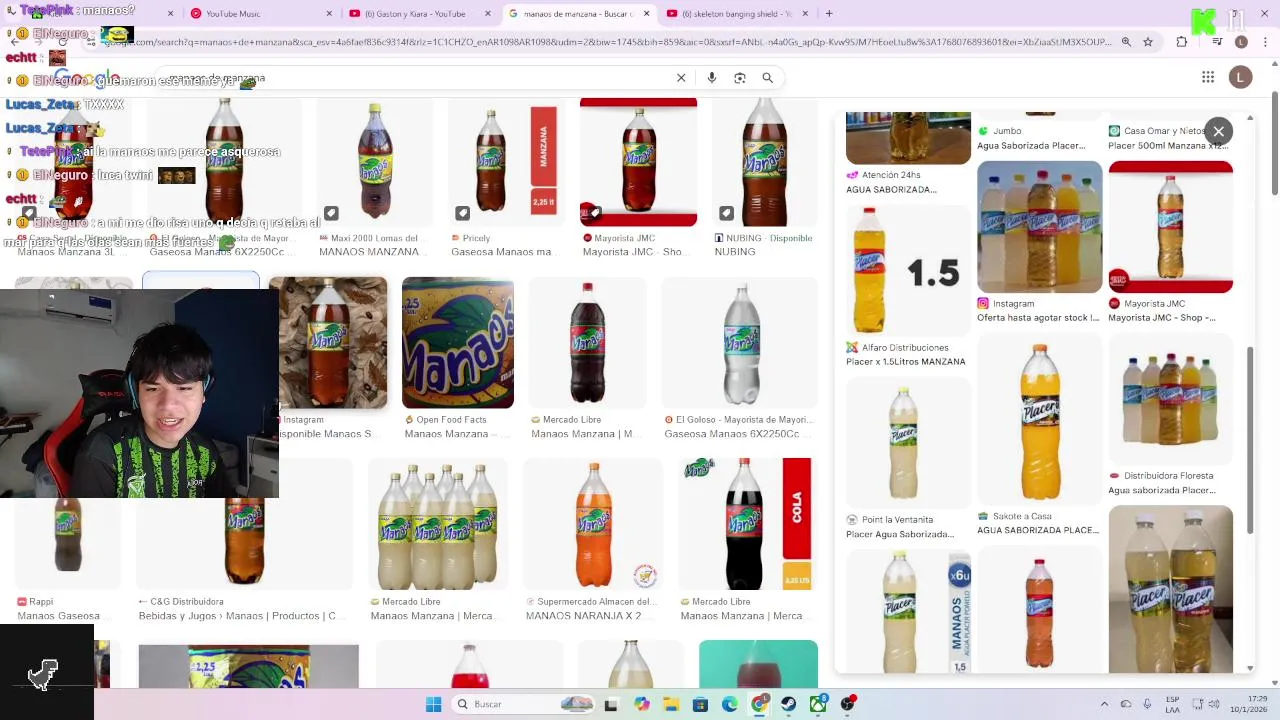Screen dimensions: 1280x720
Task: Open a new browser tab
Action: (829, 14)
